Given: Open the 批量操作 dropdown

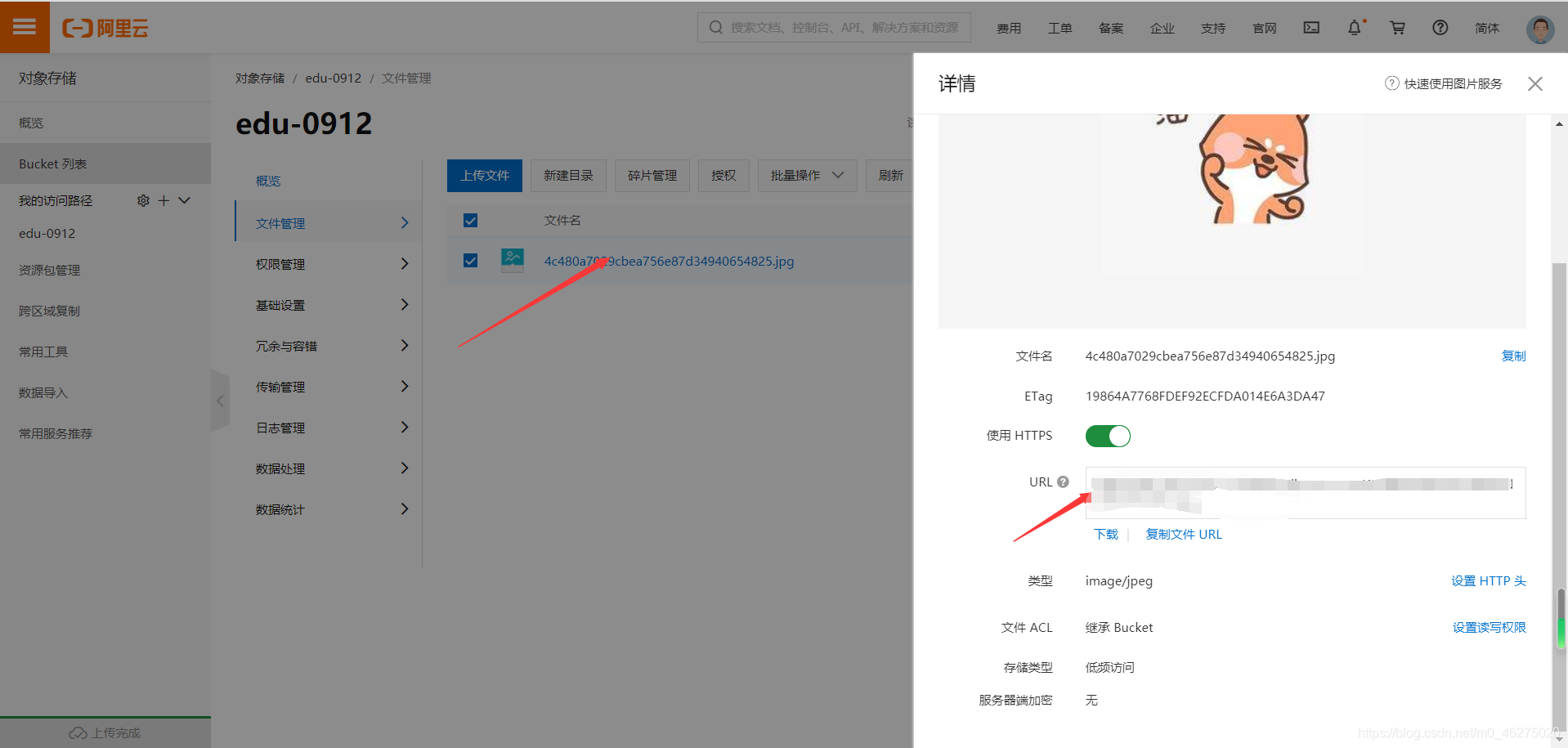Looking at the screenshot, I should [x=807, y=175].
